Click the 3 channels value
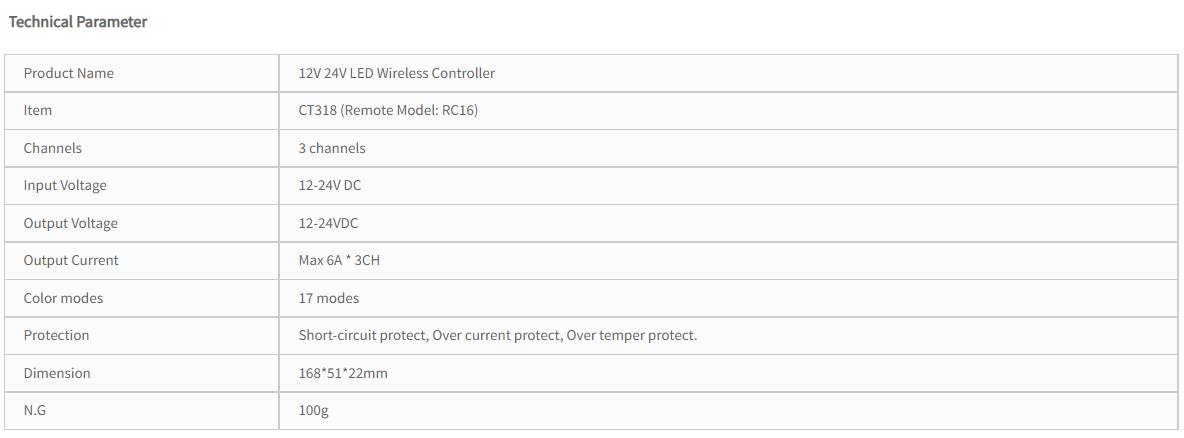 tap(331, 148)
